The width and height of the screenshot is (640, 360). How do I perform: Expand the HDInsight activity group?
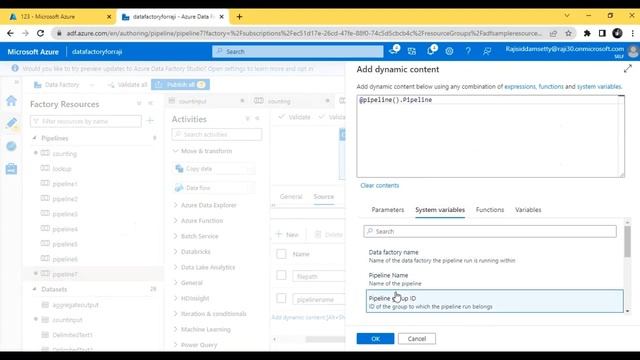(176, 298)
